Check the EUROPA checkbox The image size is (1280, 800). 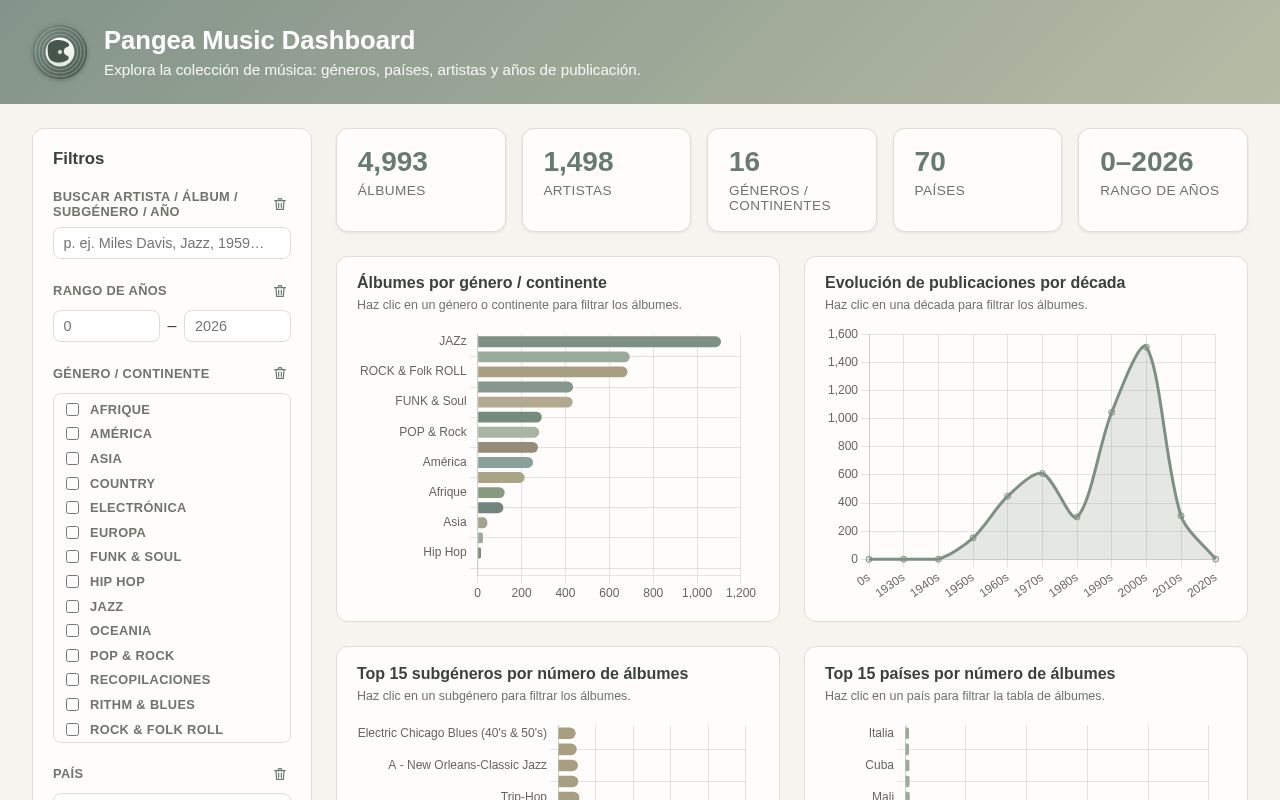point(72,532)
